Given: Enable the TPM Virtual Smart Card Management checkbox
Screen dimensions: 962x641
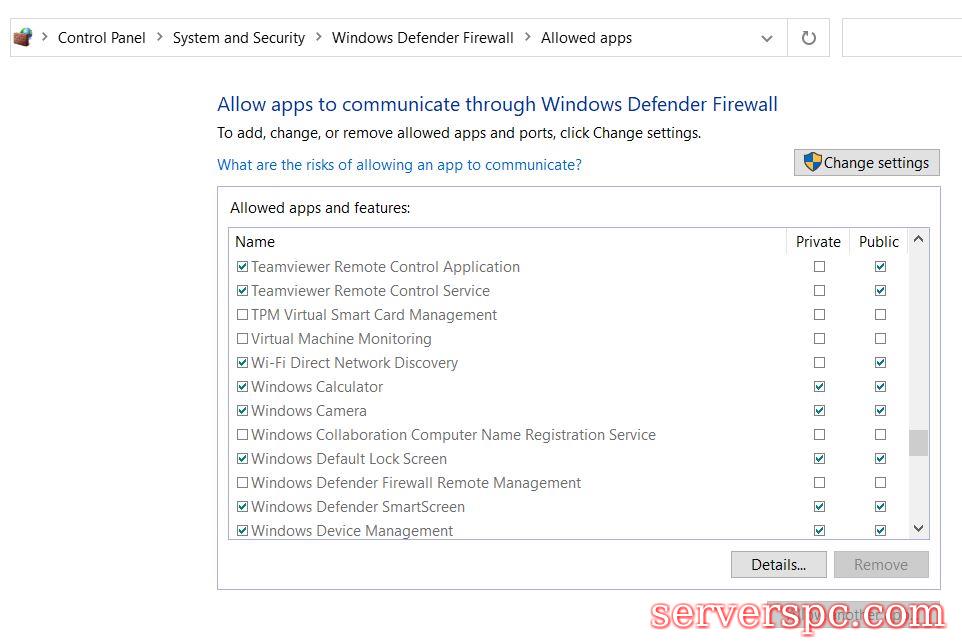Looking at the screenshot, I should (x=242, y=315).
